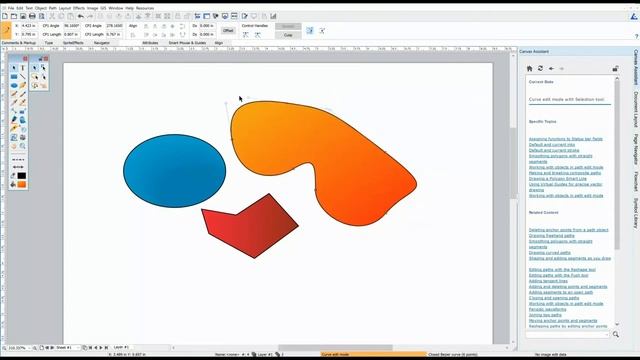Click the left Control Handles icon

(x=245, y=35)
